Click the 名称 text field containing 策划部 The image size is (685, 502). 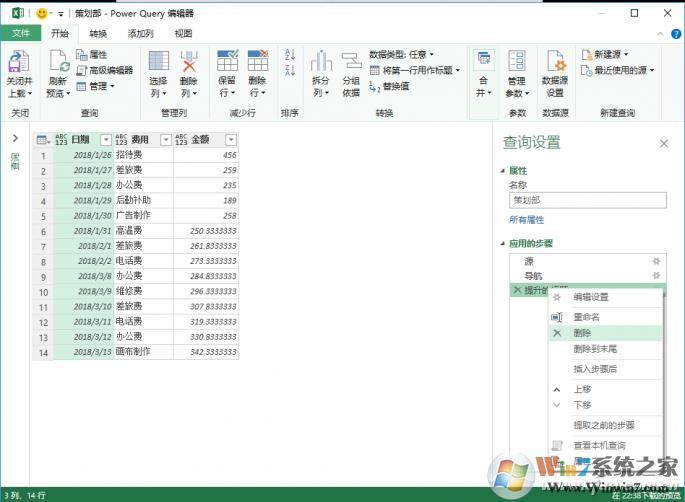tap(586, 200)
